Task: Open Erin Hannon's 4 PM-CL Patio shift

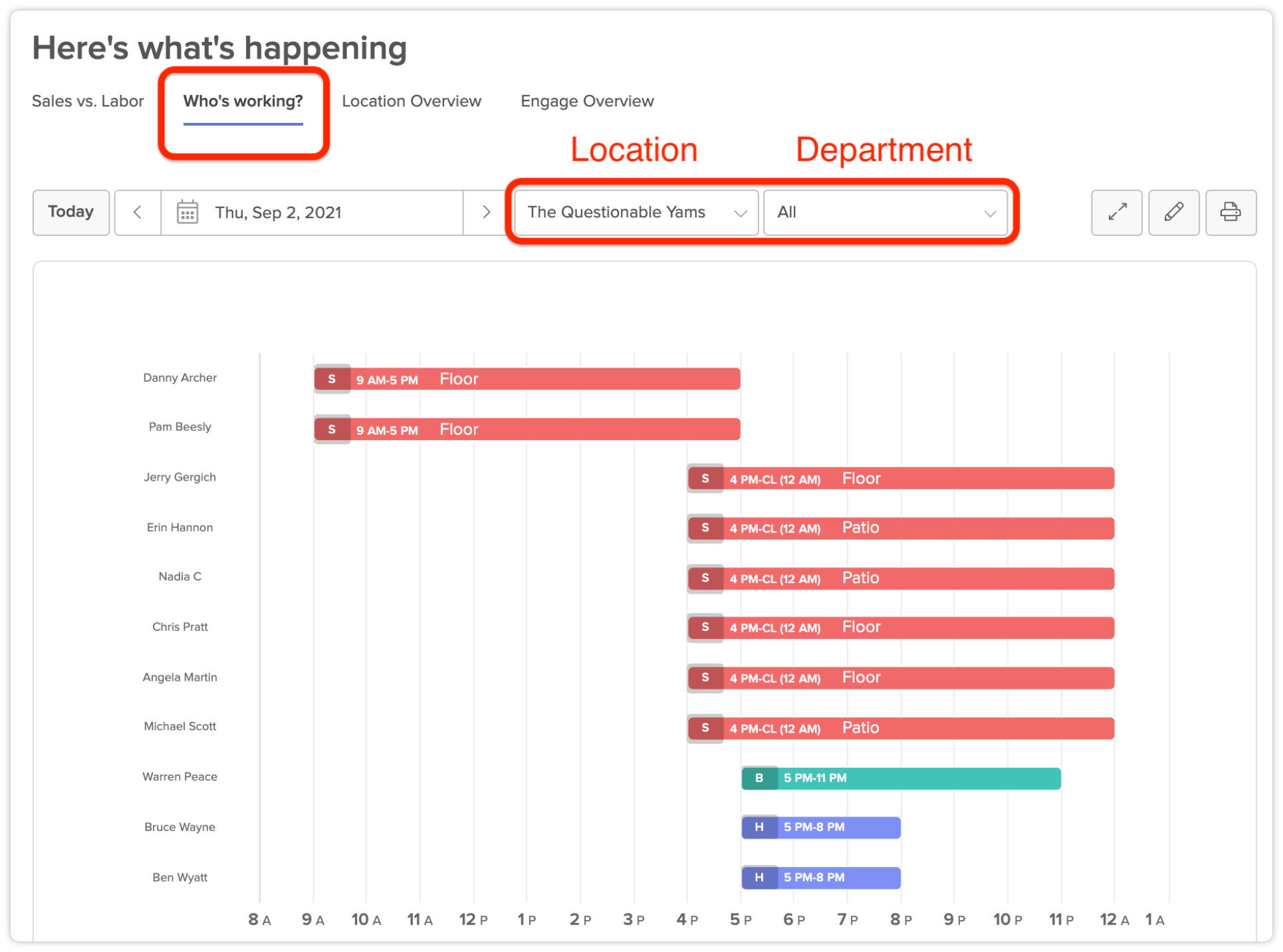Action: pyautogui.click(x=901, y=529)
